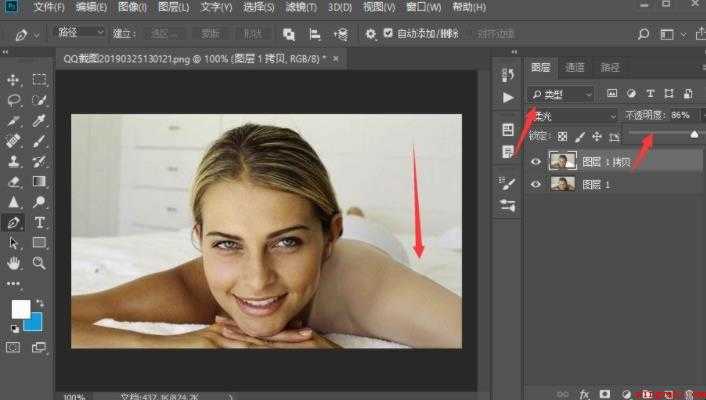706x400 pixels.
Task: Select the Horizontal Type tool
Action: click(x=39, y=222)
